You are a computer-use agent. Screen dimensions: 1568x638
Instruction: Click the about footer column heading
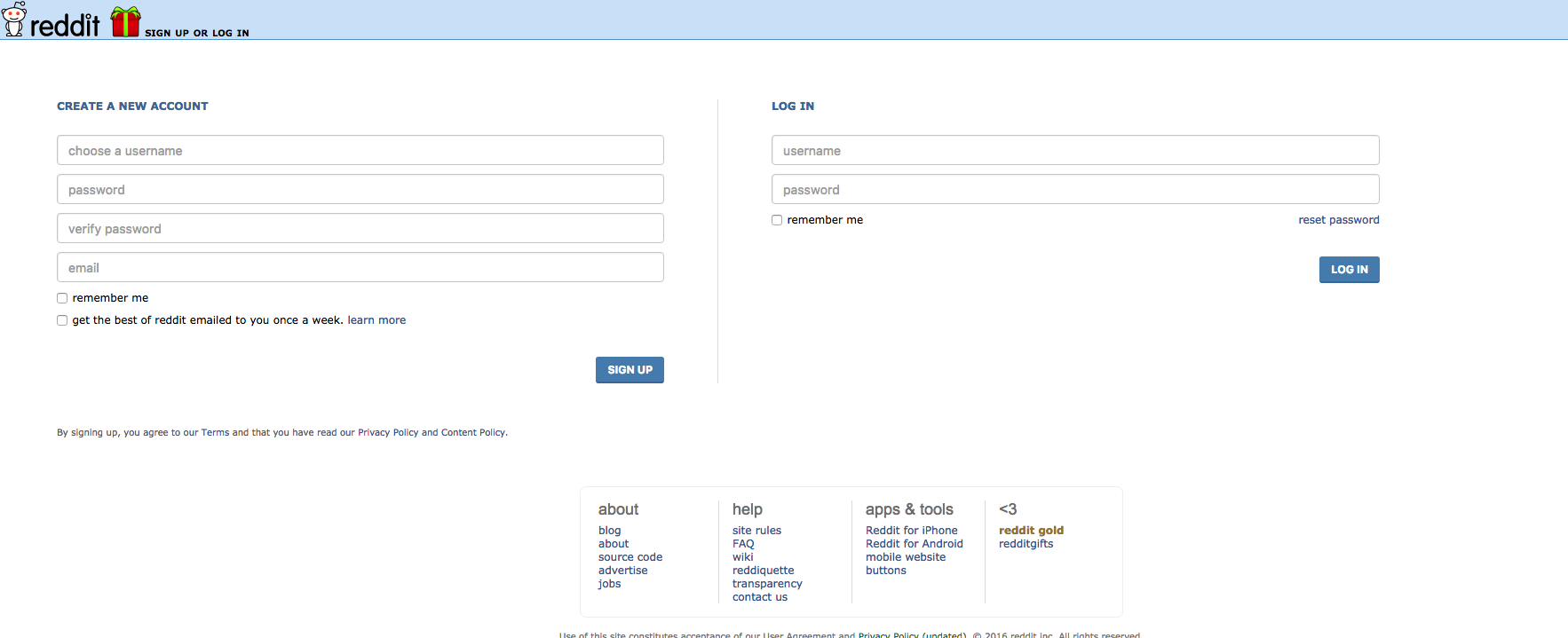tap(618, 509)
